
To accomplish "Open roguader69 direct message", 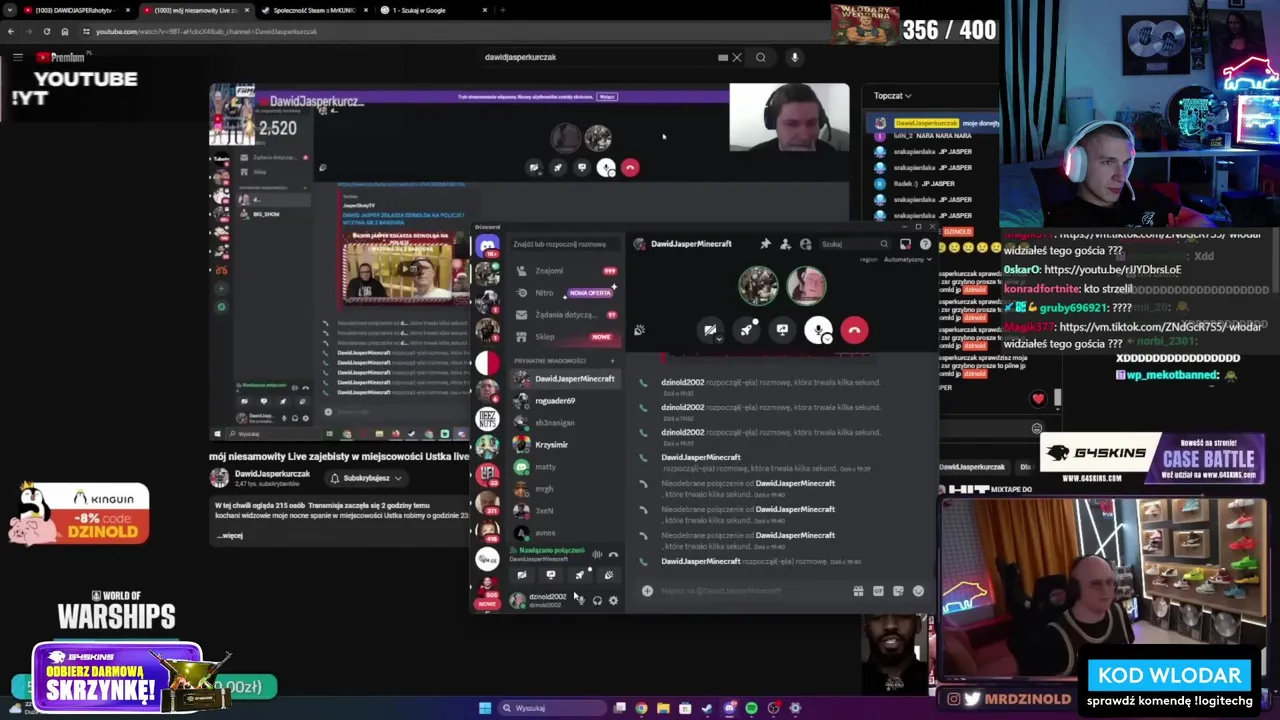I will click(566, 401).
